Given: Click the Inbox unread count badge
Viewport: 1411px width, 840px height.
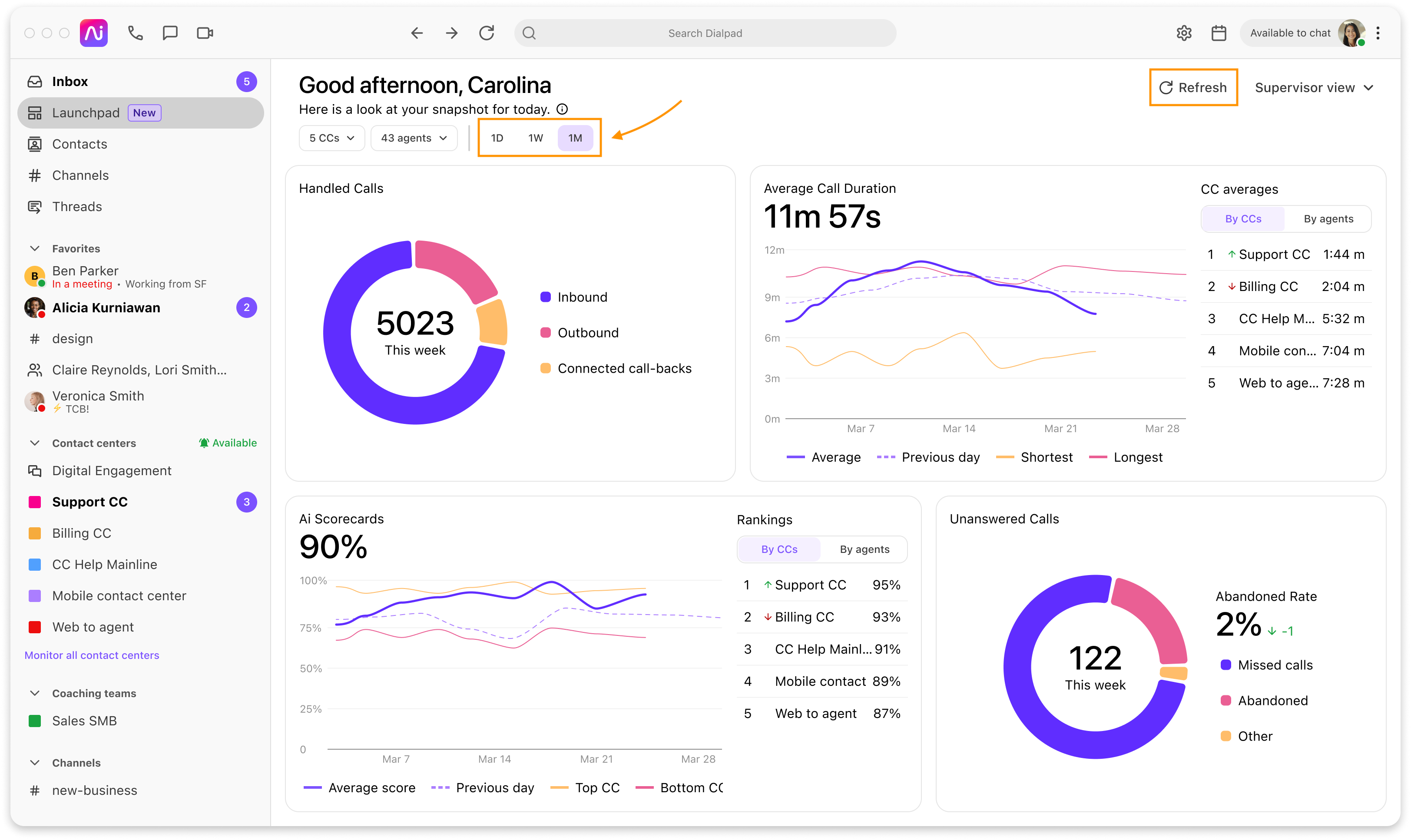Looking at the screenshot, I should 246,82.
